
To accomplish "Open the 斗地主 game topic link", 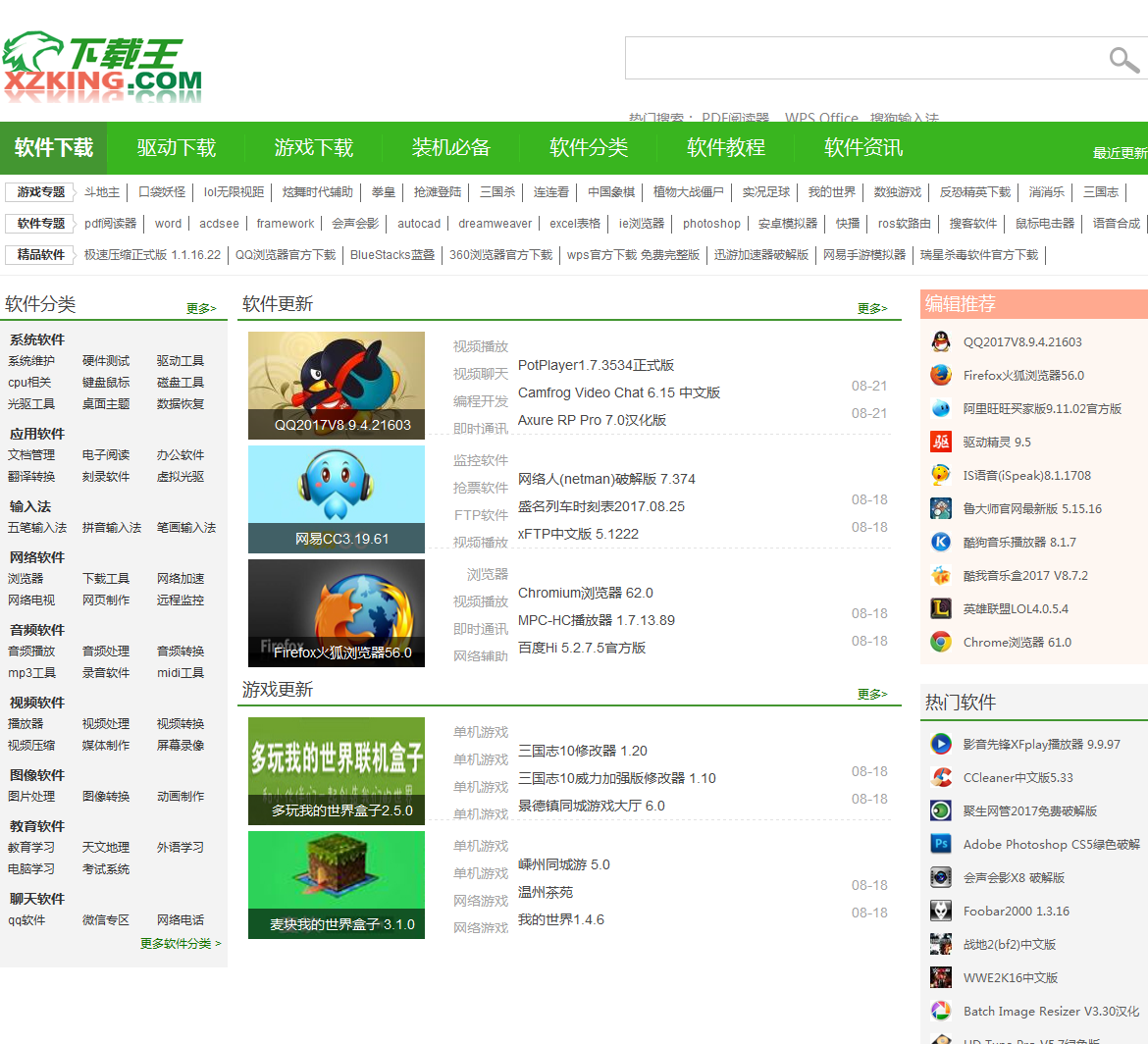I will [102, 191].
